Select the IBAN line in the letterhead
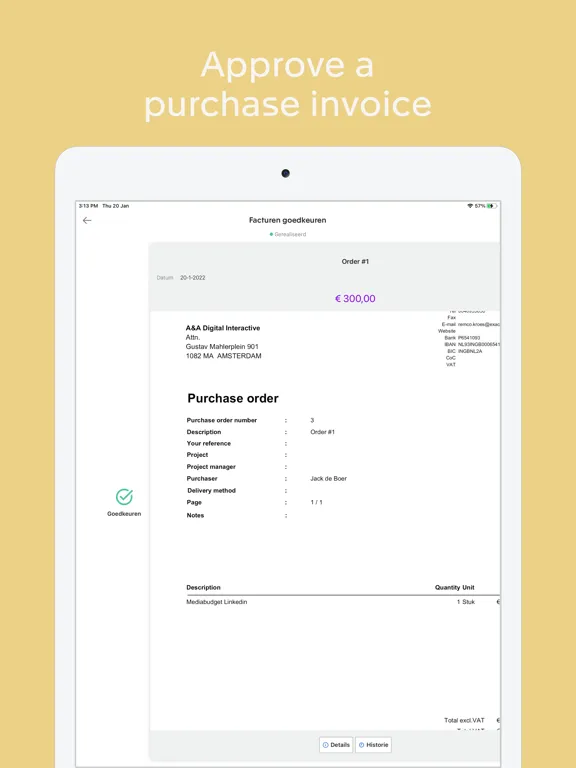This screenshot has width=576, height=768. click(x=471, y=345)
